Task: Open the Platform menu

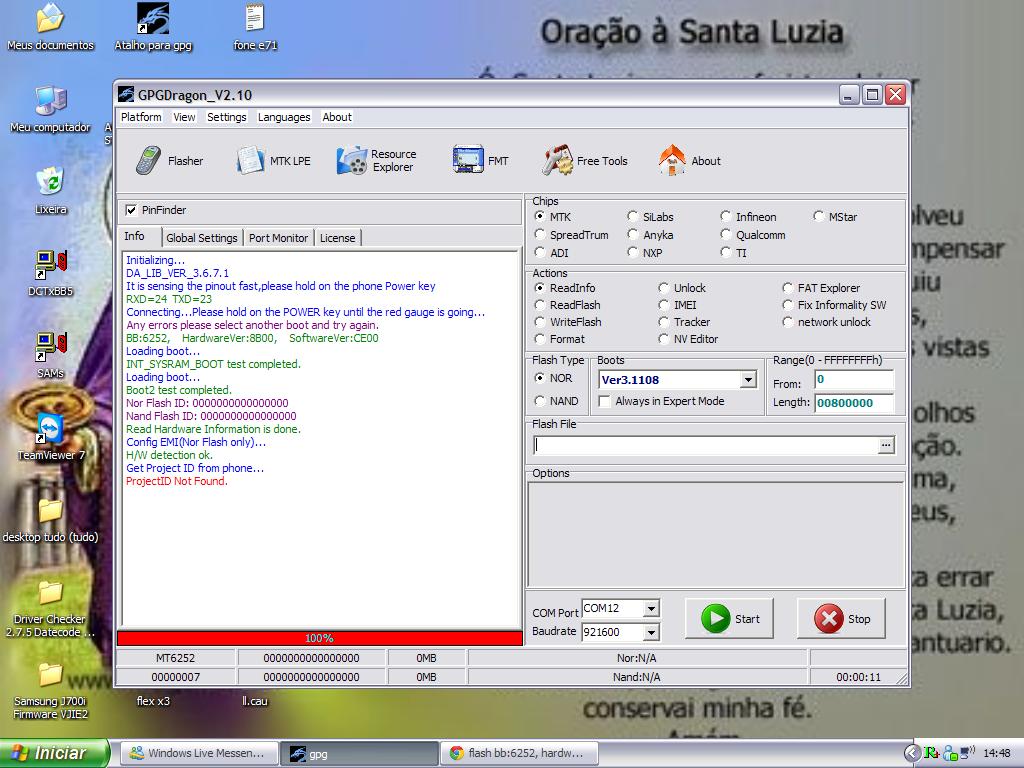Action: [141, 117]
